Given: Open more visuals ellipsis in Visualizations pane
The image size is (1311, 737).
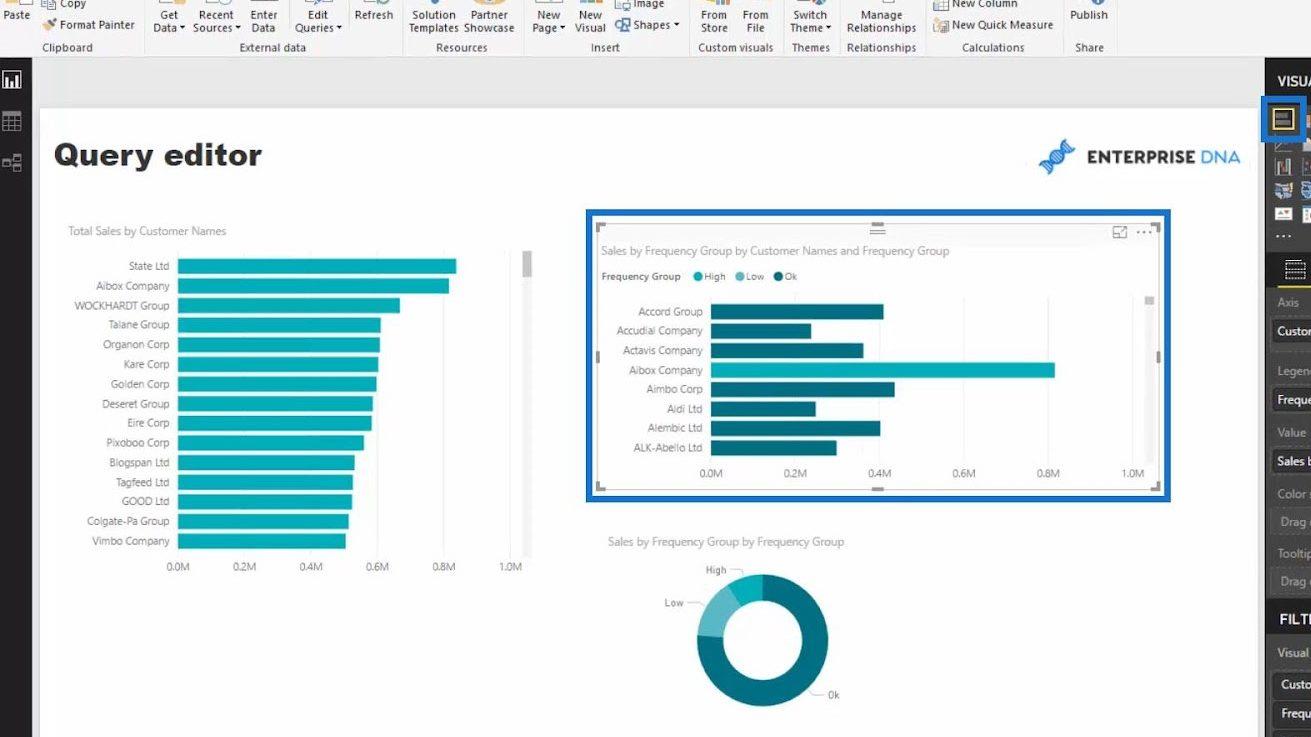Looking at the screenshot, I should 1283,237.
